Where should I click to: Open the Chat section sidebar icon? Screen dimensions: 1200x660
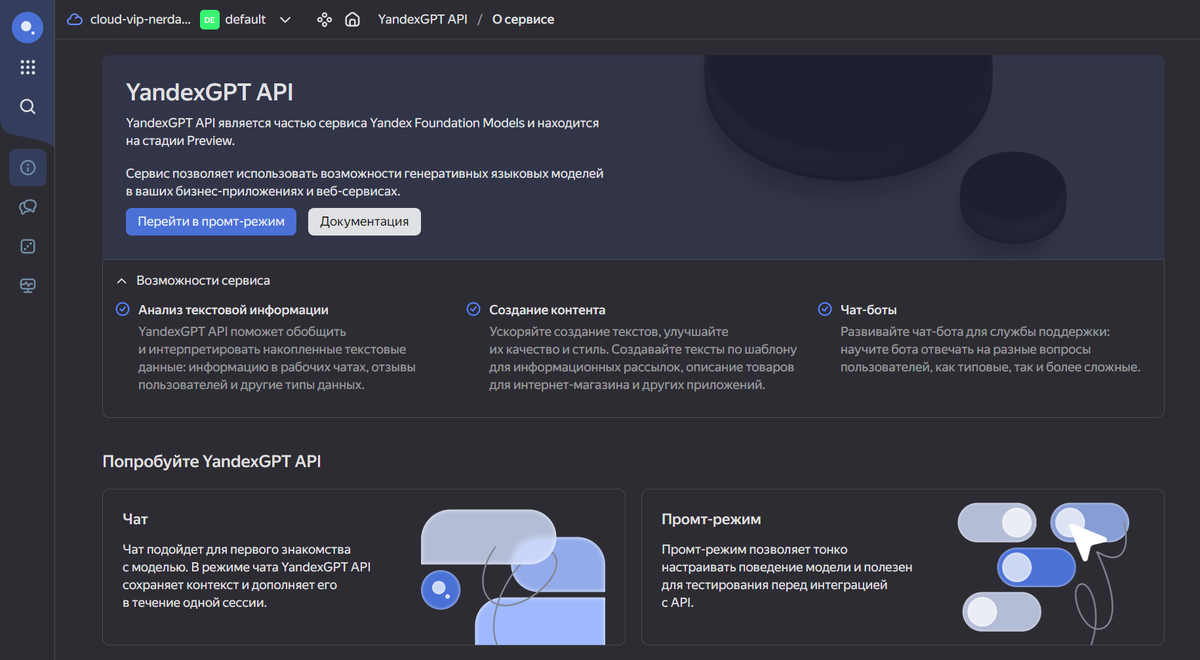click(28, 207)
